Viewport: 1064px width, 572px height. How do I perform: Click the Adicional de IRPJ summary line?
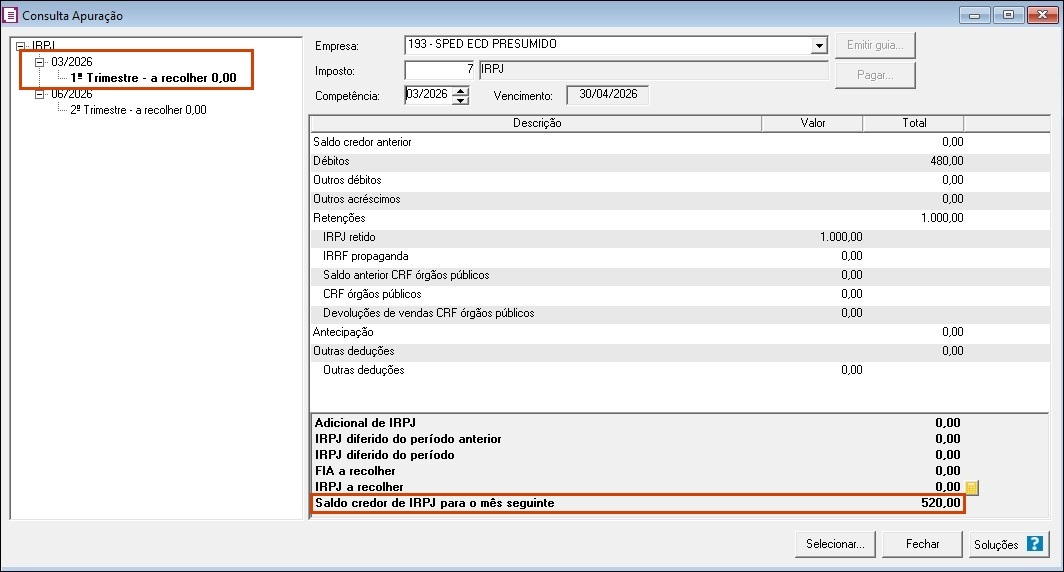[x=638, y=423]
